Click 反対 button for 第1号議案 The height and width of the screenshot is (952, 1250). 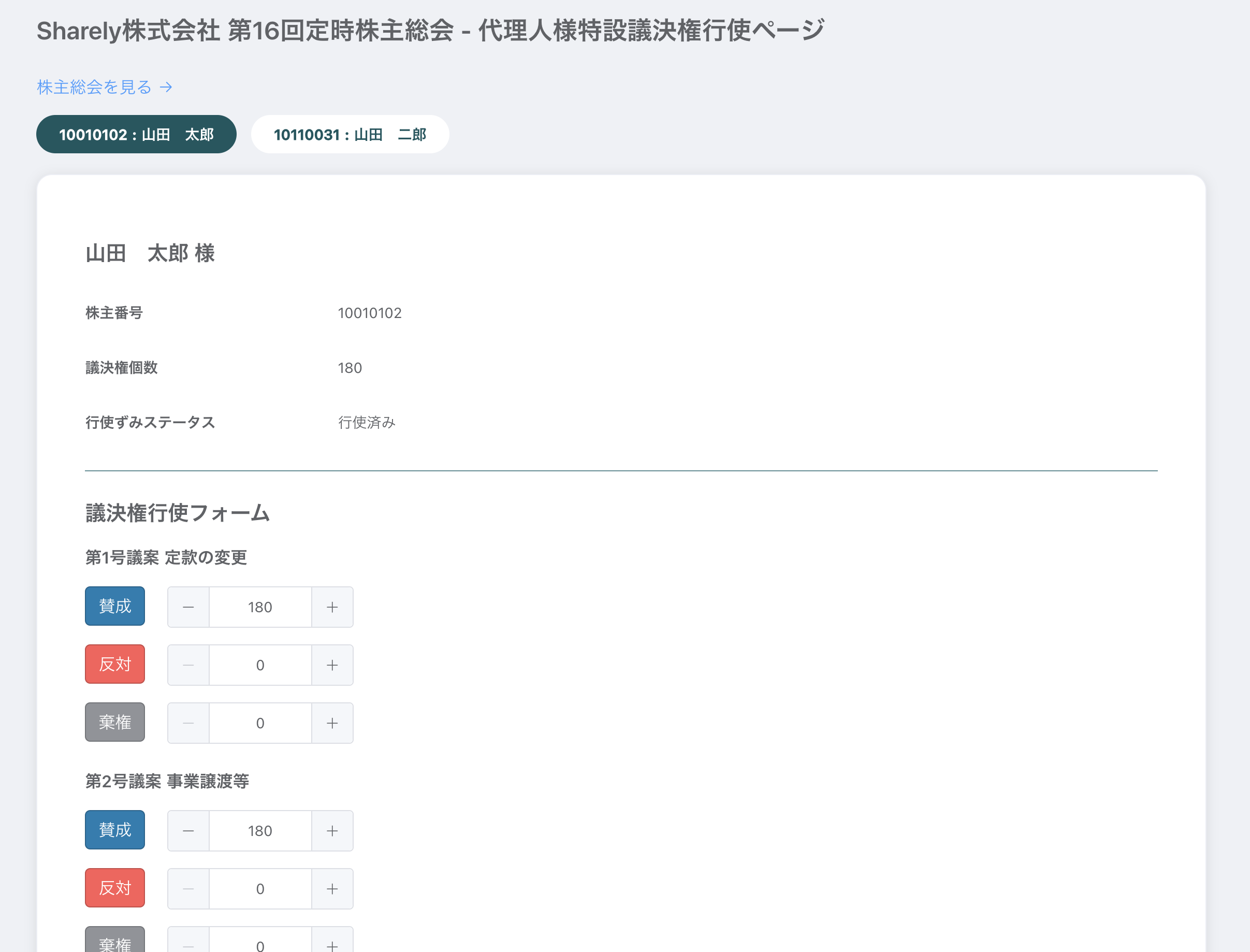pos(115,664)
